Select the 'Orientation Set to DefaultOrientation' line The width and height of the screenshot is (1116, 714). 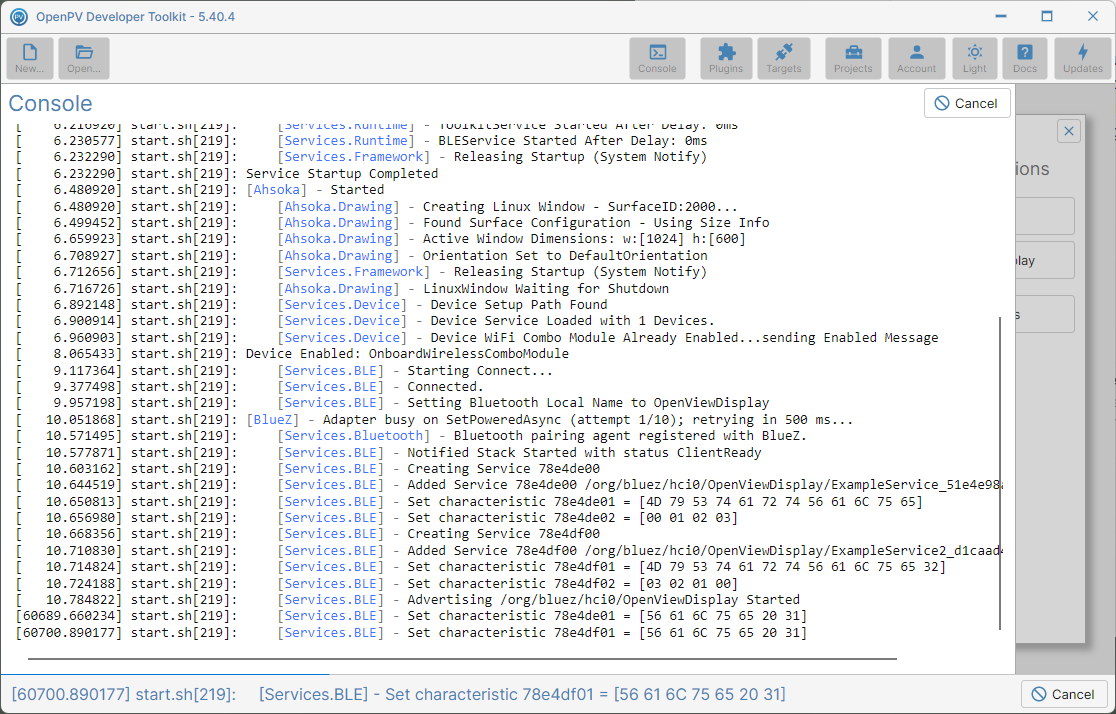362,256
